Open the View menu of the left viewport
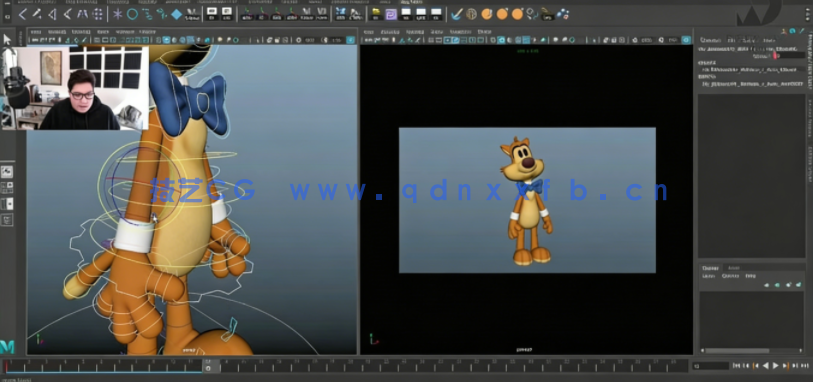 coord(36,32)
